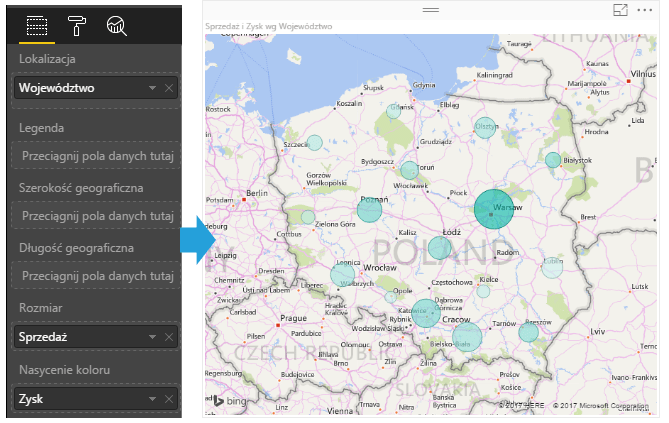
Task: Click the drag handle atop the map visual
Action: [x=431, y=8]
